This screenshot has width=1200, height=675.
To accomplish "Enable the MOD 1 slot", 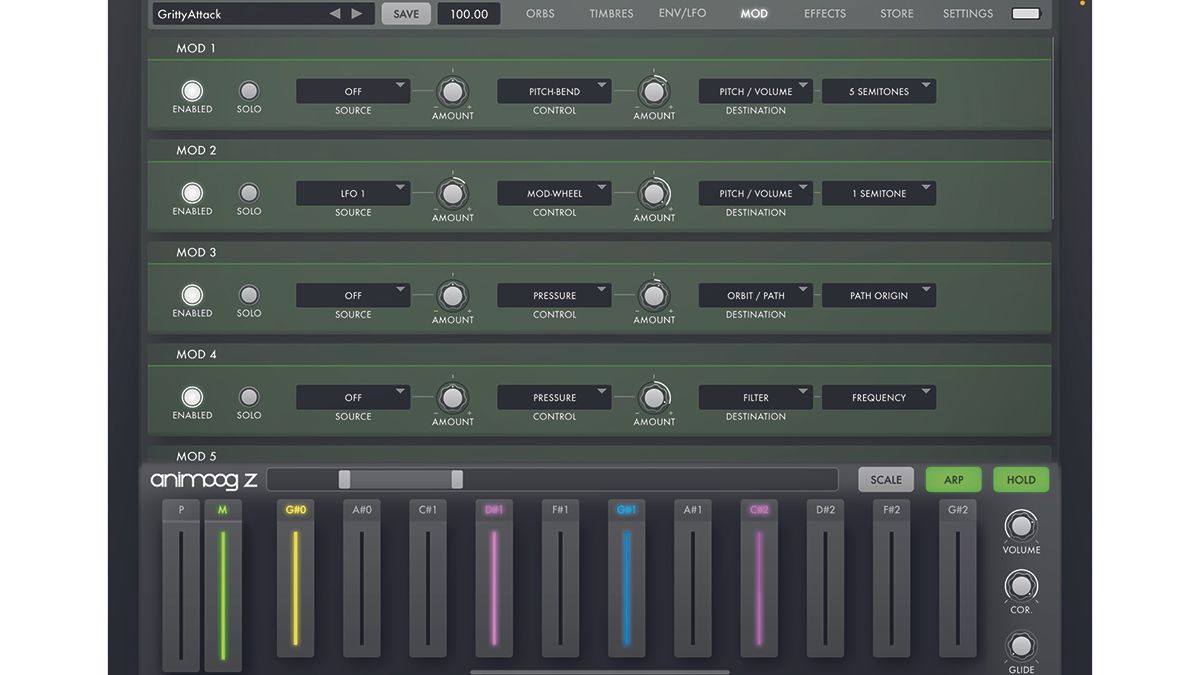I will (x=192, y=90).
